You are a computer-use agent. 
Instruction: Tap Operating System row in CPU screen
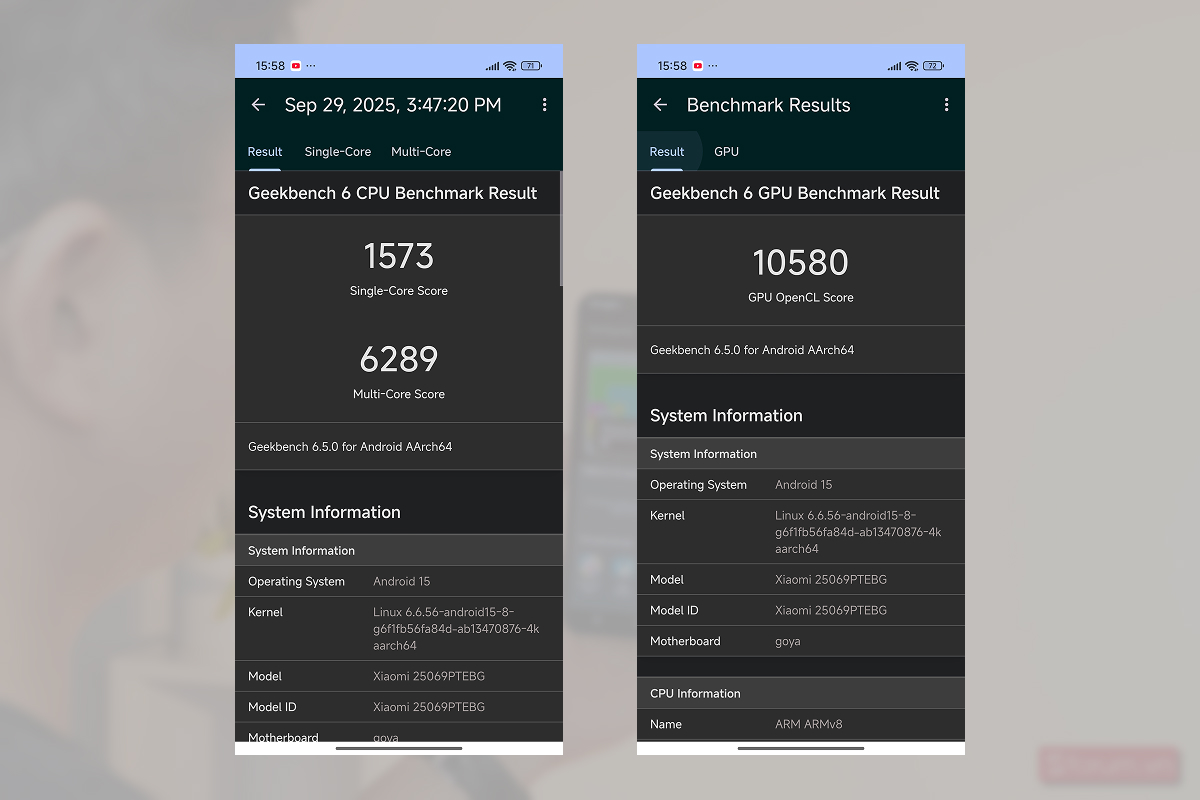coord(399,581)
